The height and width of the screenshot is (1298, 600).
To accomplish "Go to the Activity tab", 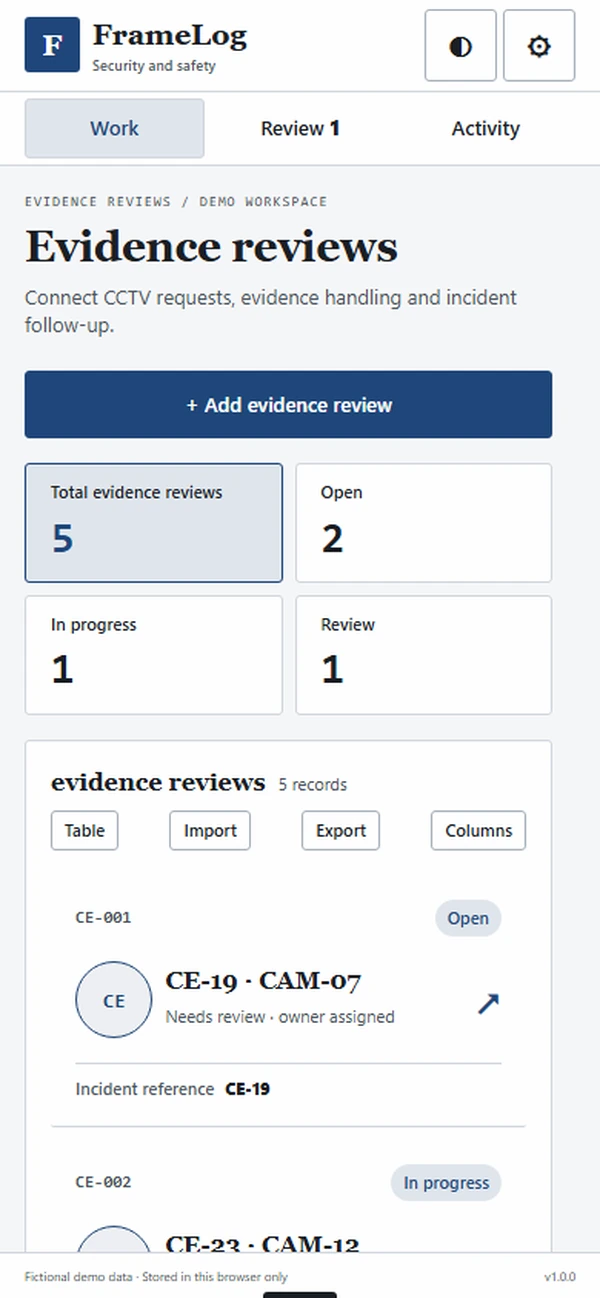I will coord(485,128).
